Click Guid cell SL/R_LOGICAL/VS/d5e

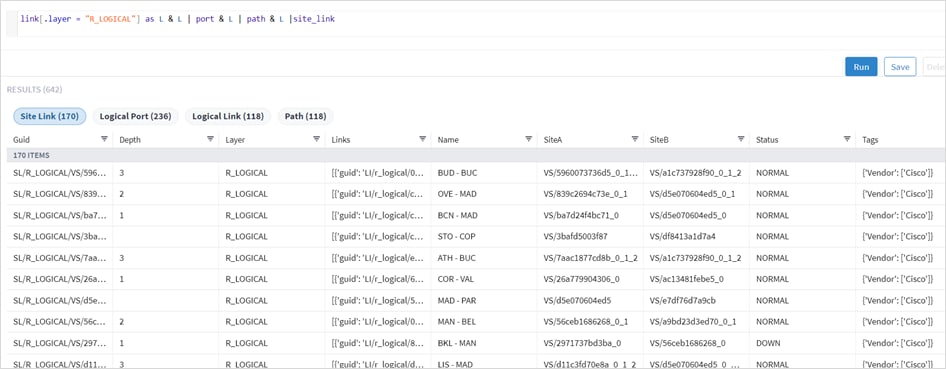pyautogui.click(x=60, y=300)
